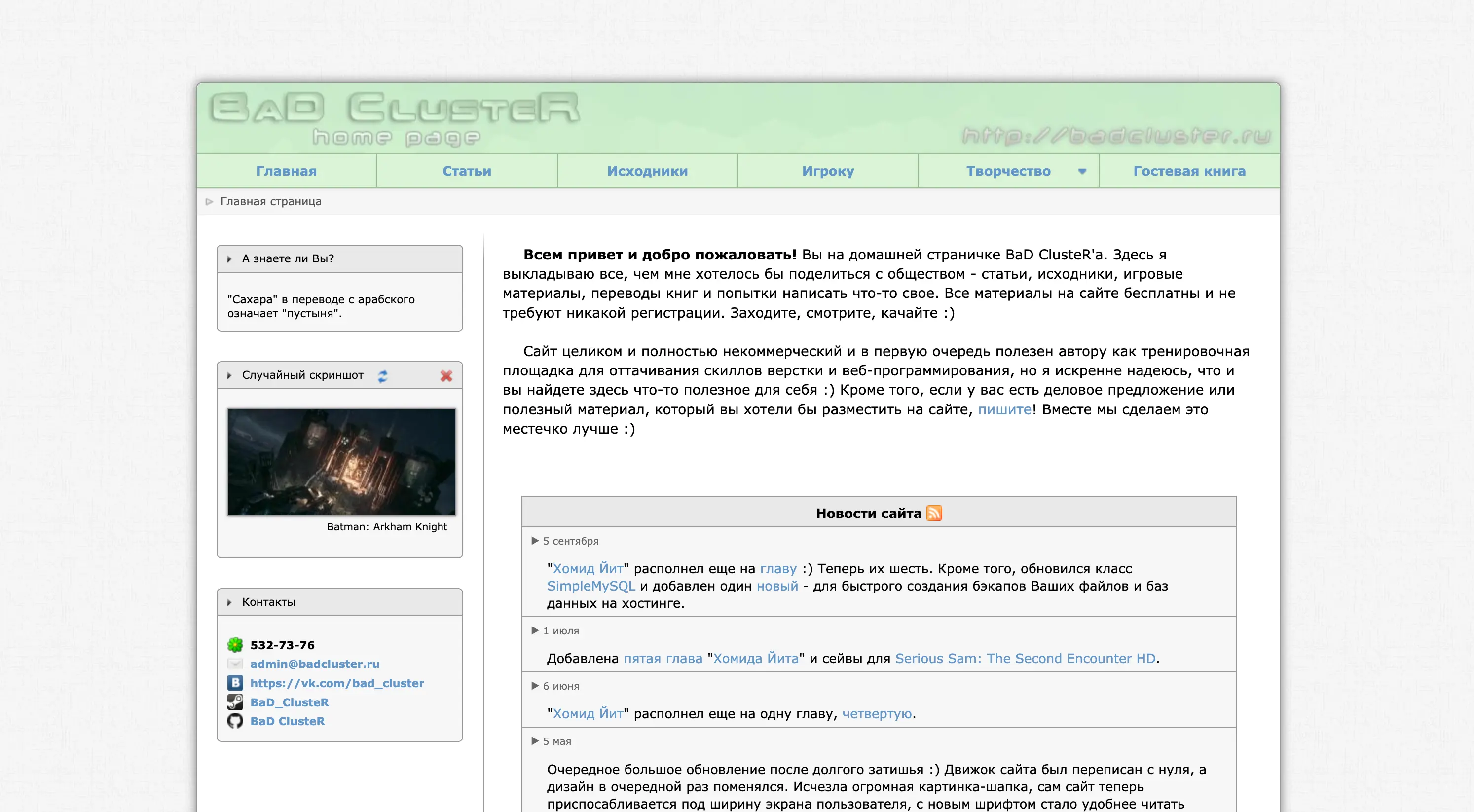
Task: Close the random screenshot panel
Action: pyautogui.click(x=446, y=376)
